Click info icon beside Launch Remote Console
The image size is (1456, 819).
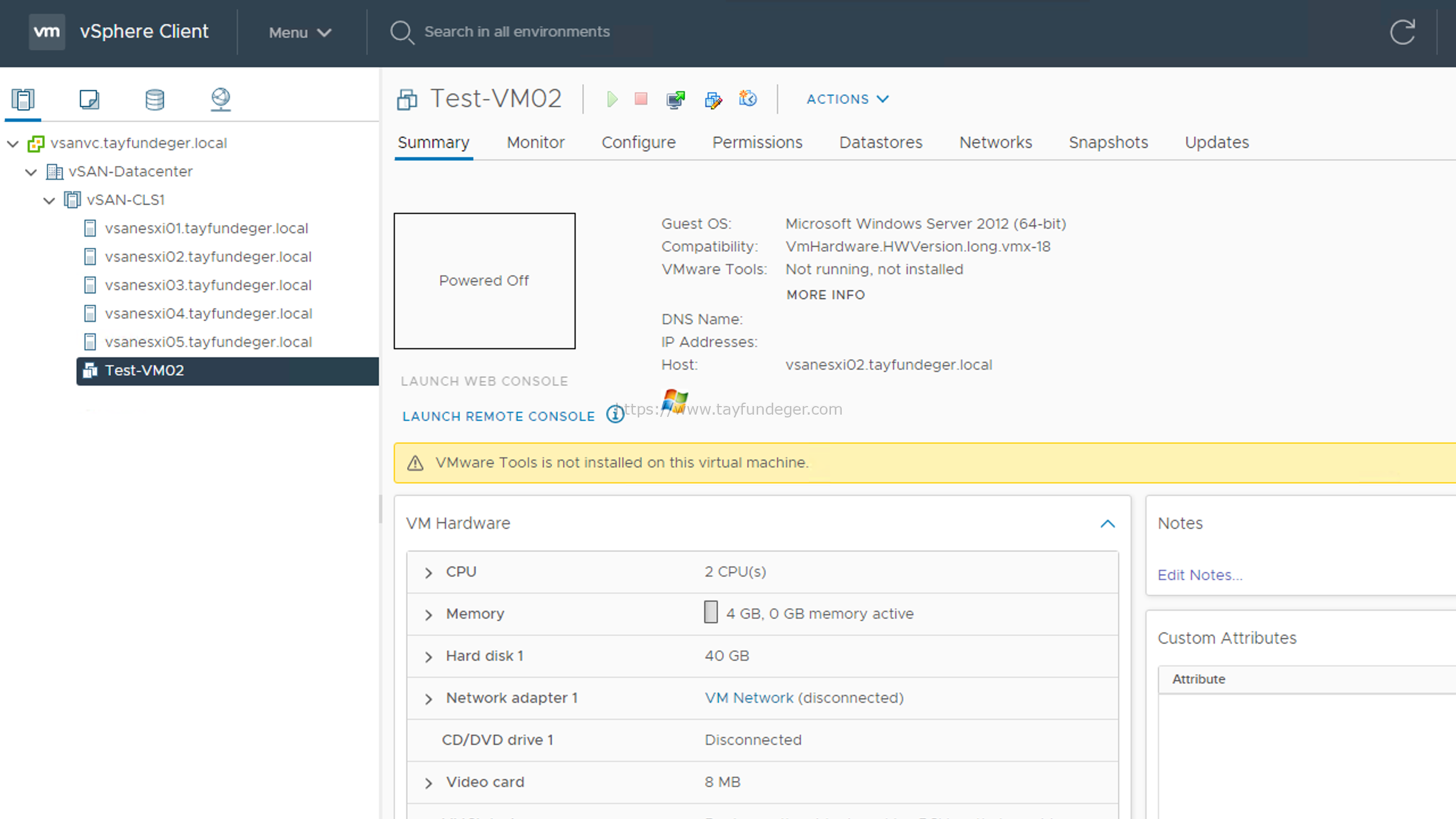(x=615, y=414)
